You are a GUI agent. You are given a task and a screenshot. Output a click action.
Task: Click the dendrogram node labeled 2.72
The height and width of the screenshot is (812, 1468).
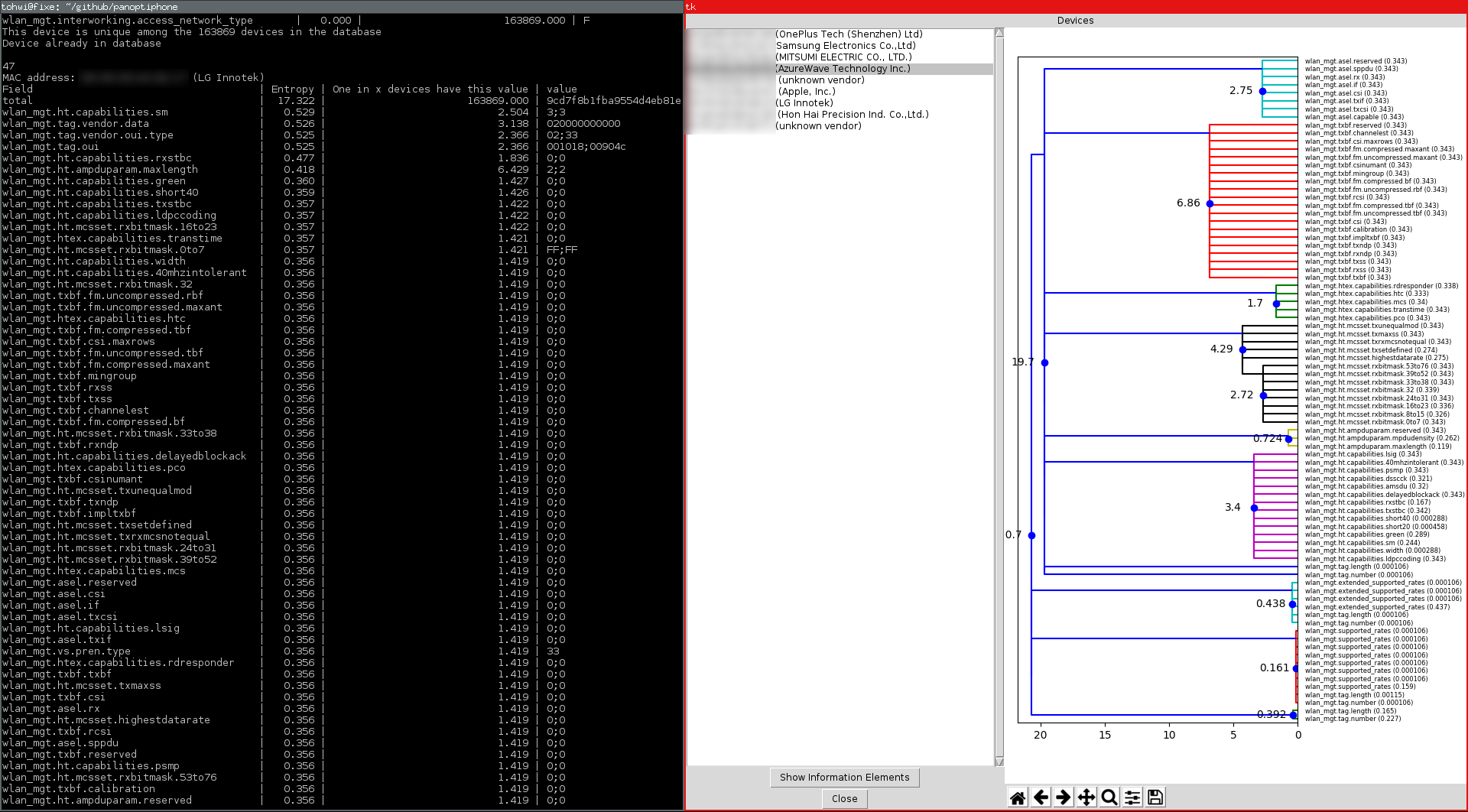tap(1263, 395)
